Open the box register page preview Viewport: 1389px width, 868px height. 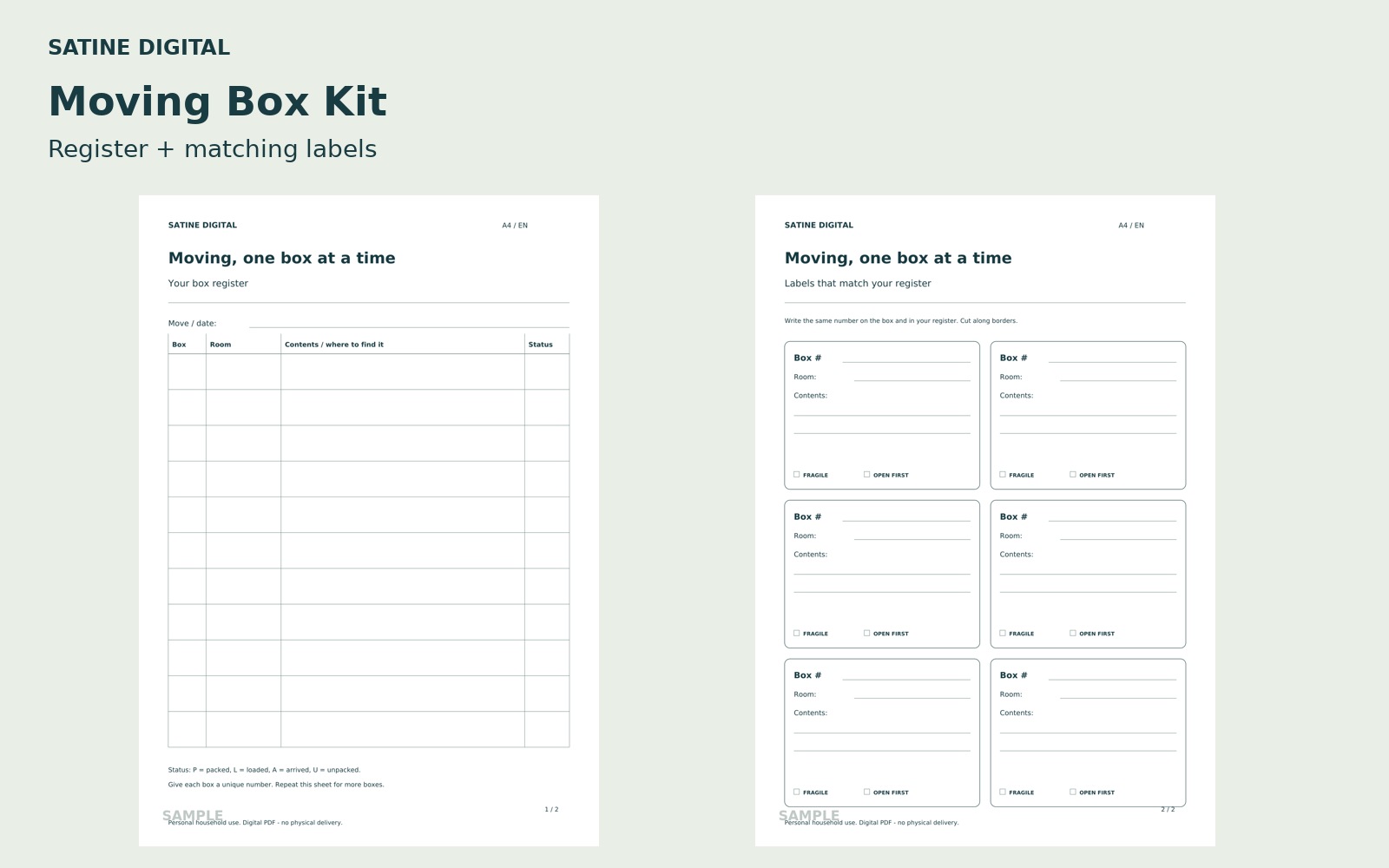369,521
